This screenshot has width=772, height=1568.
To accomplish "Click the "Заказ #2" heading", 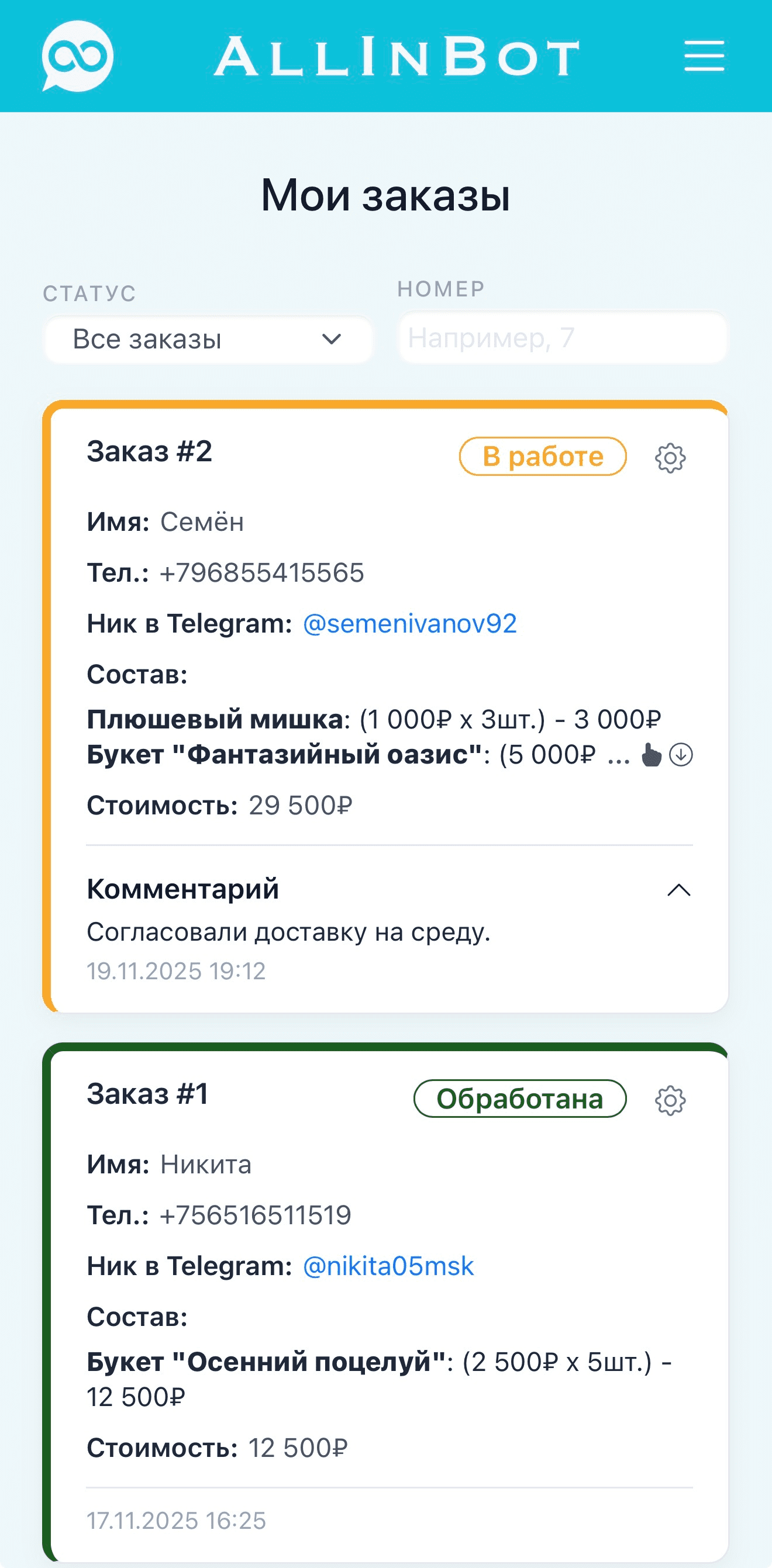I will point(150,451).
